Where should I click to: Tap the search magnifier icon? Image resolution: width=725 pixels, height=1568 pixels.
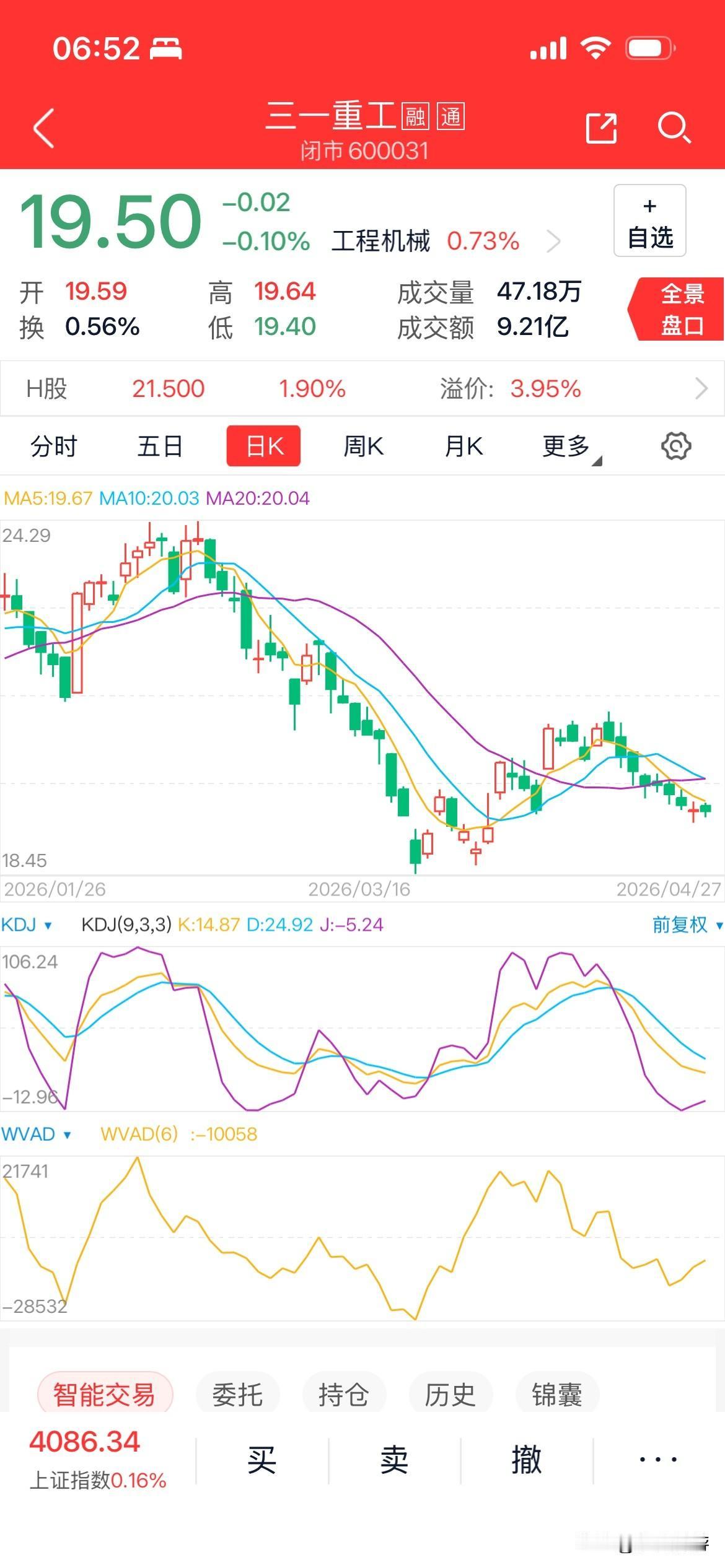(674, 128)
